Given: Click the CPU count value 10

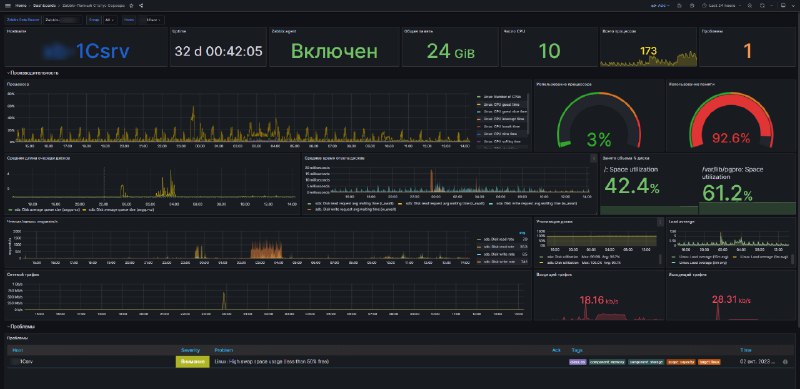Looking at the screenshot, I should [549, 51].
